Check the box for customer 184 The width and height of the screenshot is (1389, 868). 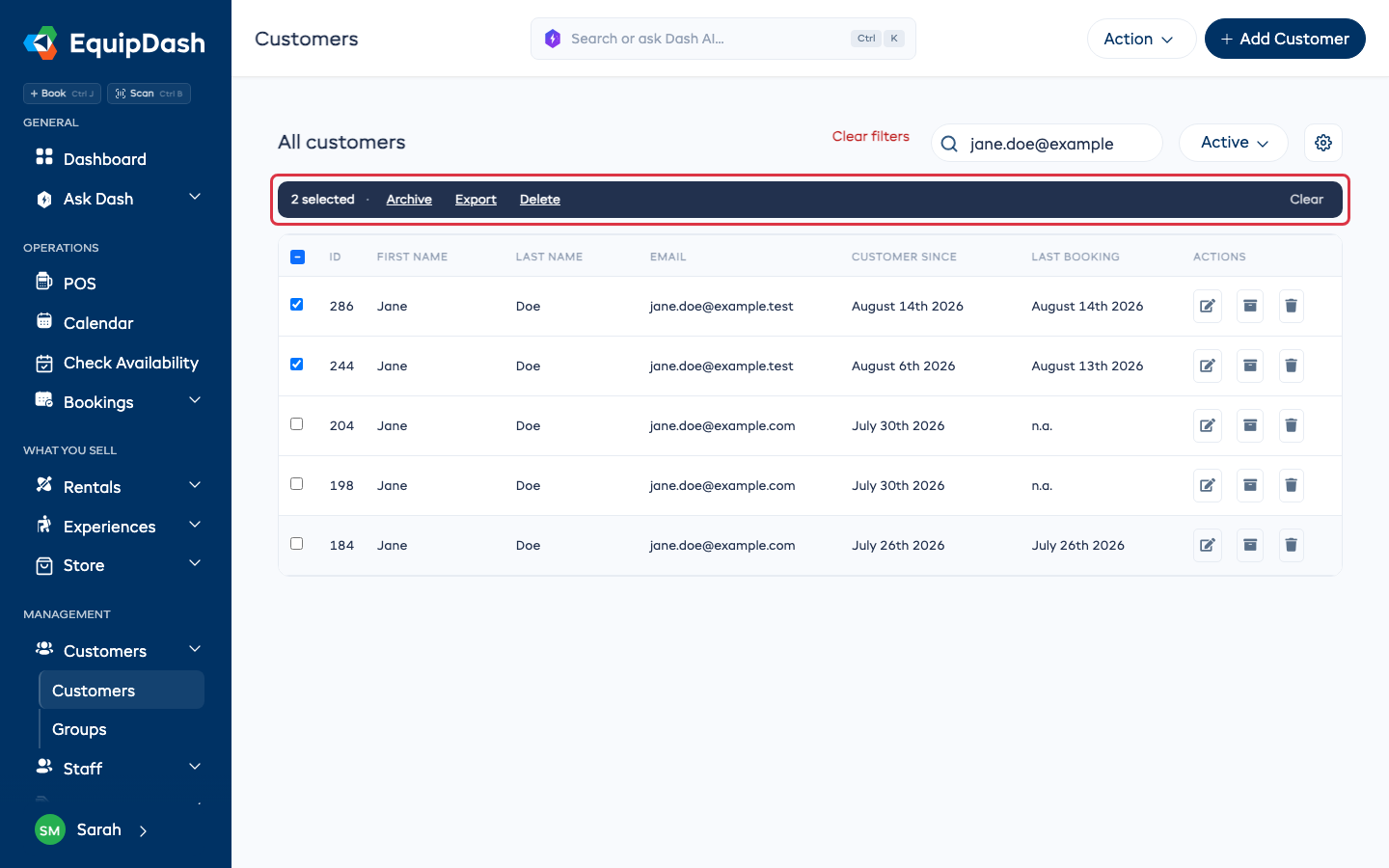297,544
